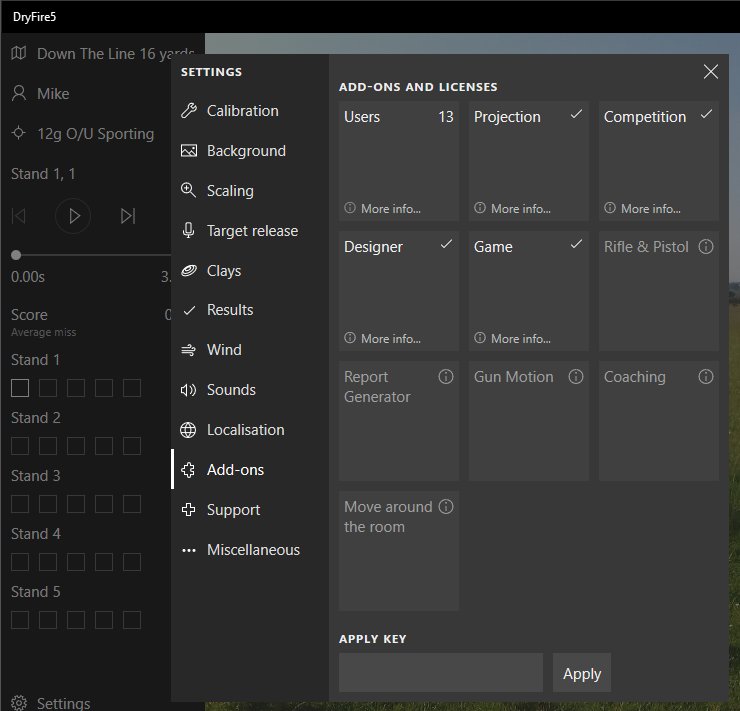Screen dimensions: 740x711
Task: Click info icon on Move around the room
Action: (x=446, y=506)
